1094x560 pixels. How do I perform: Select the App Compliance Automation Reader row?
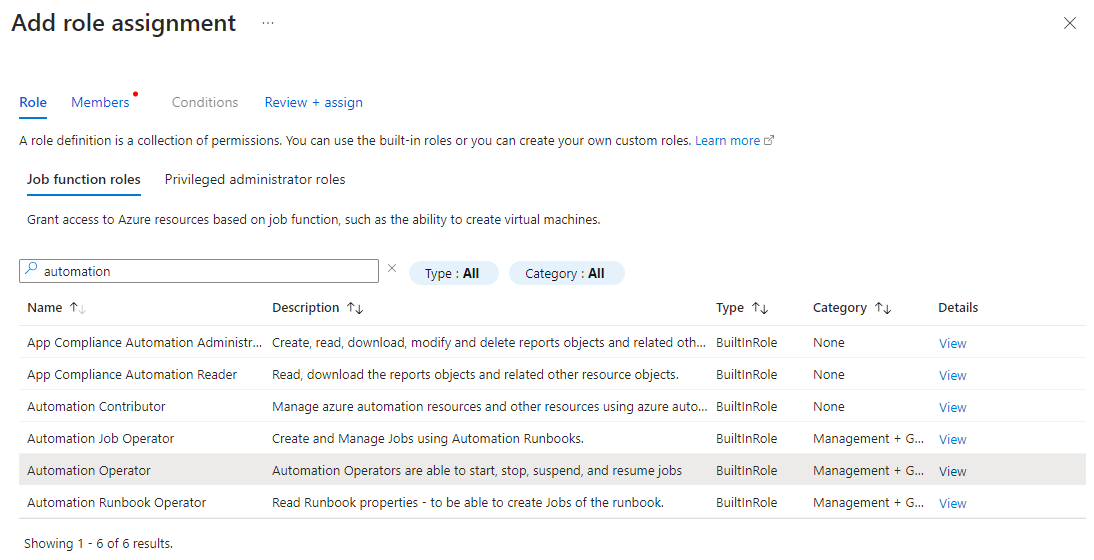coord(132,375)
